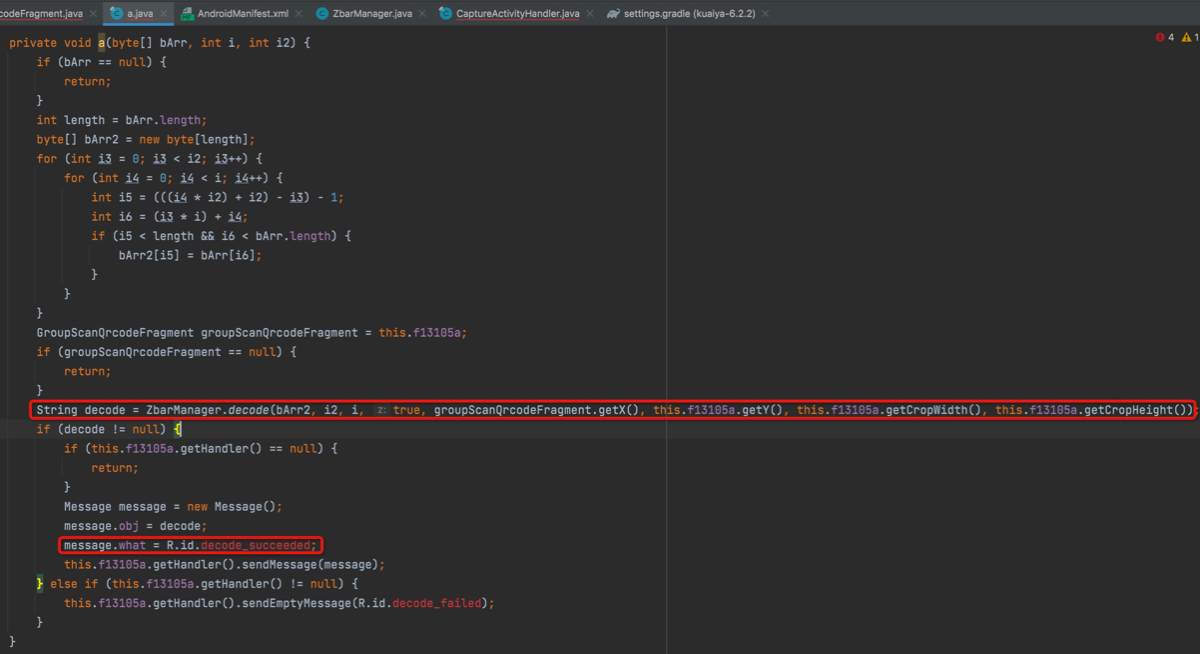Close the a.java tab
Image resolution: width=1200 pixels, height=654 pixels.
pyautogui.click(x=162, y=14)
